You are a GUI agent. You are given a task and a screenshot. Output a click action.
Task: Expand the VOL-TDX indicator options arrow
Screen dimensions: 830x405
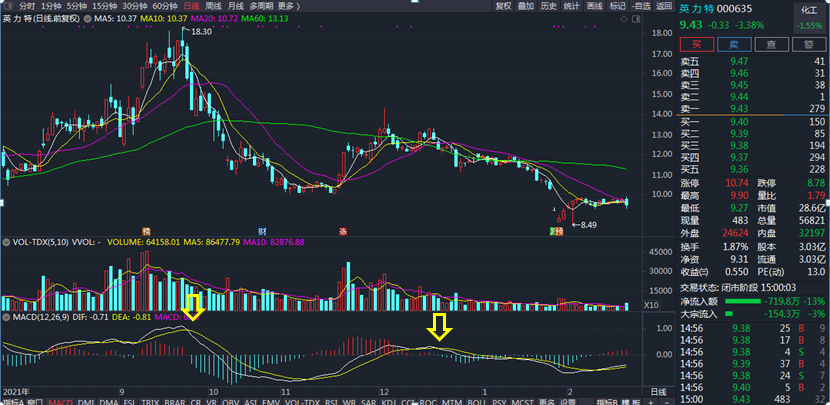tap(6, 242)
